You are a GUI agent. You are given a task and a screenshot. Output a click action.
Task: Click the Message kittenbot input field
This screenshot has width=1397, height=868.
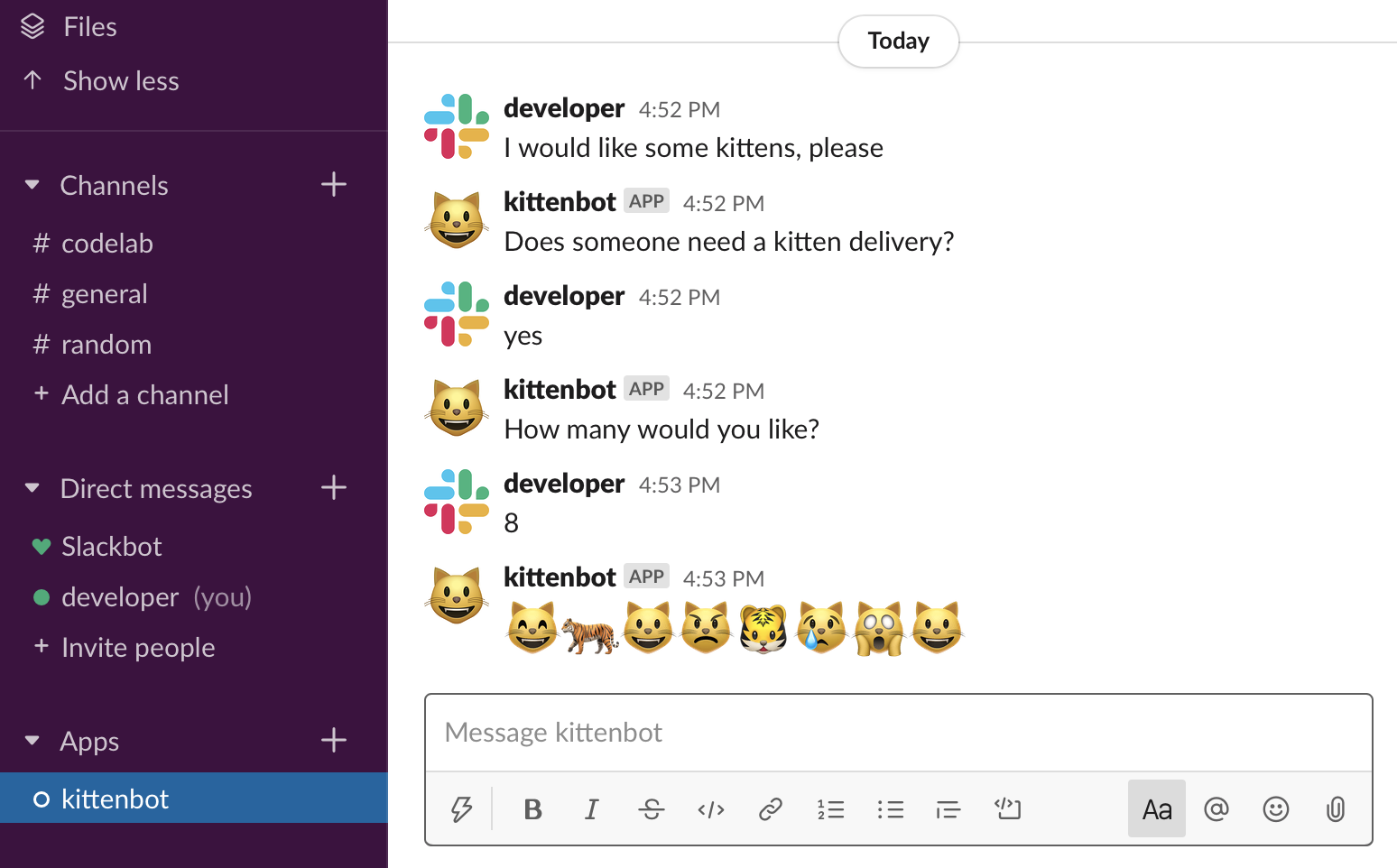click(898, 733)
